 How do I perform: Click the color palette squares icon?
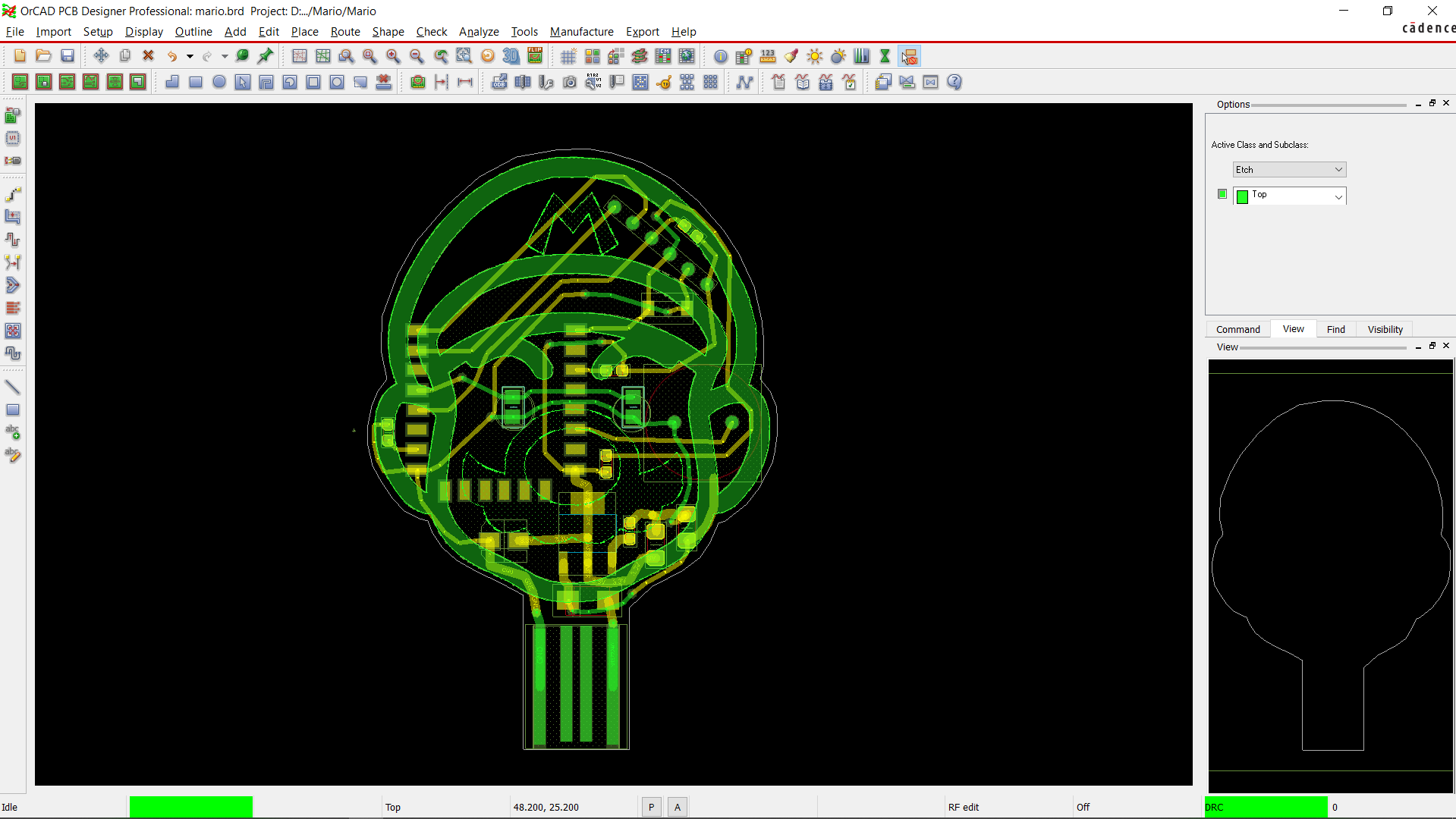pos(593,56)
